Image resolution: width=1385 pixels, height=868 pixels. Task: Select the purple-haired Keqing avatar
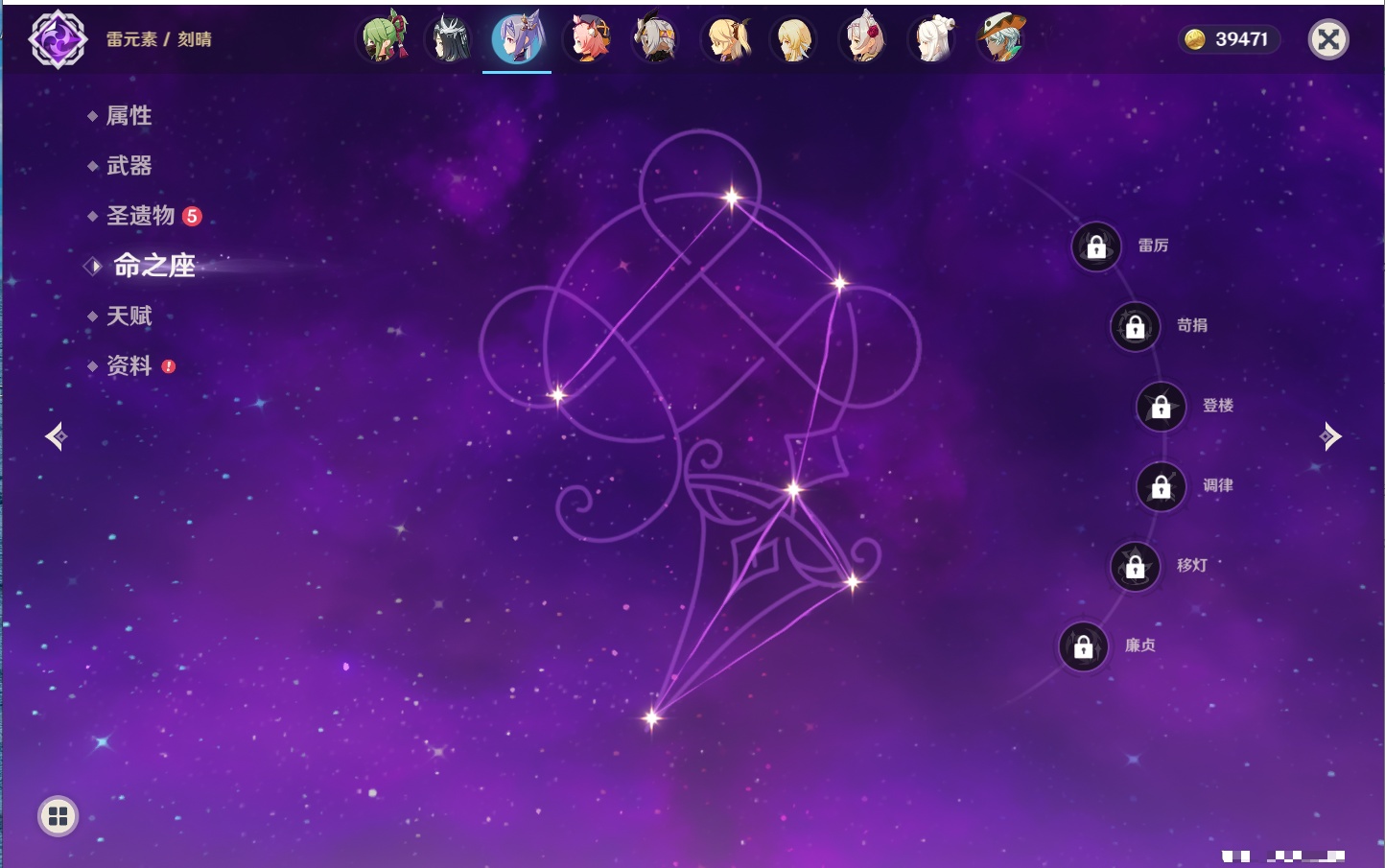pos(518,38)
